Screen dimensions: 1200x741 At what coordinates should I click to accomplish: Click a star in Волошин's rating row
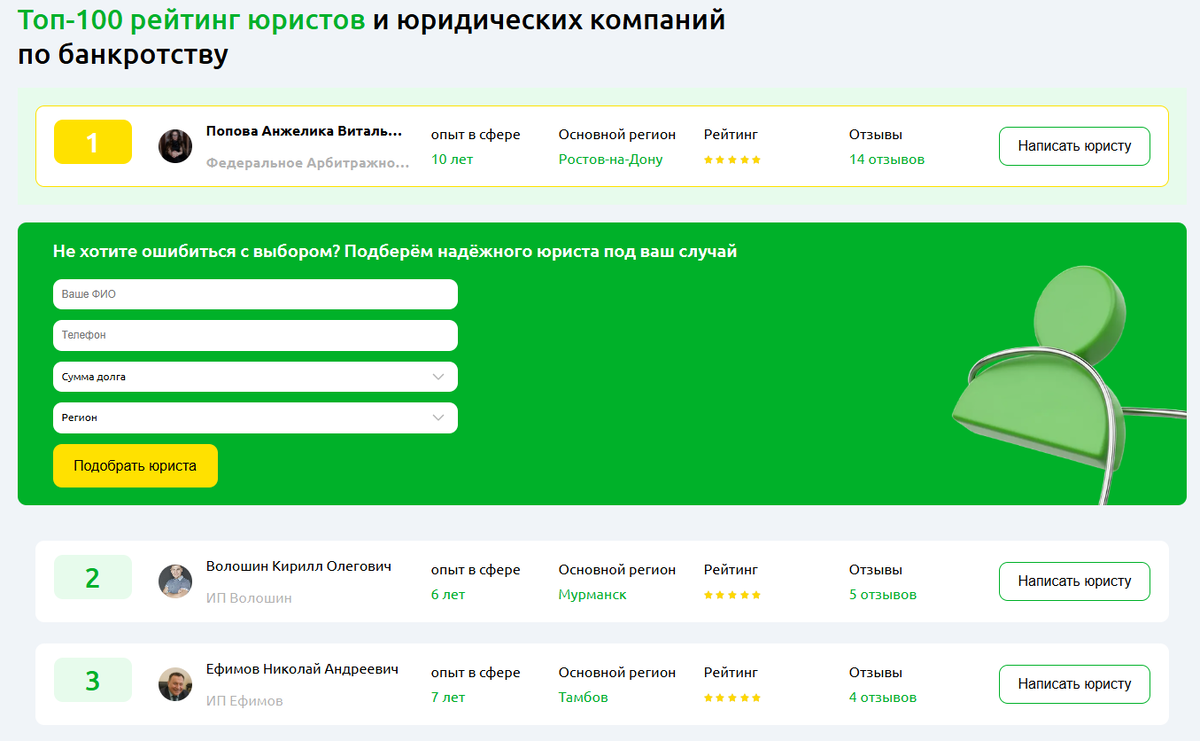731,594
